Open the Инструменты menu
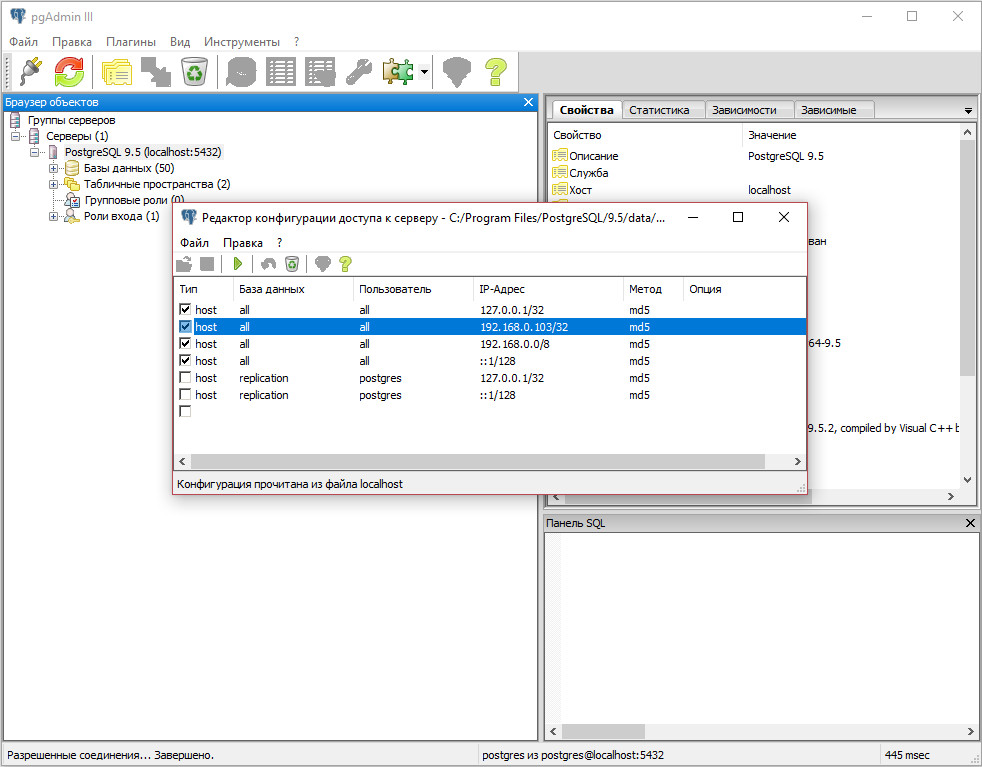 pos(241,42)
